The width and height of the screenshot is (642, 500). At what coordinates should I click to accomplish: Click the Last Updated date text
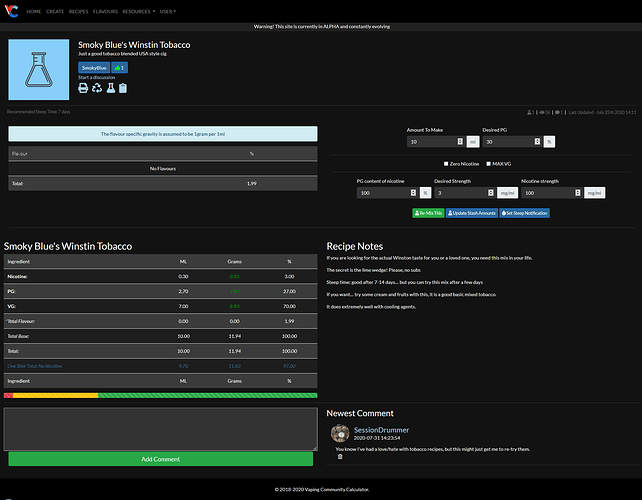click(x=602, y=112)
